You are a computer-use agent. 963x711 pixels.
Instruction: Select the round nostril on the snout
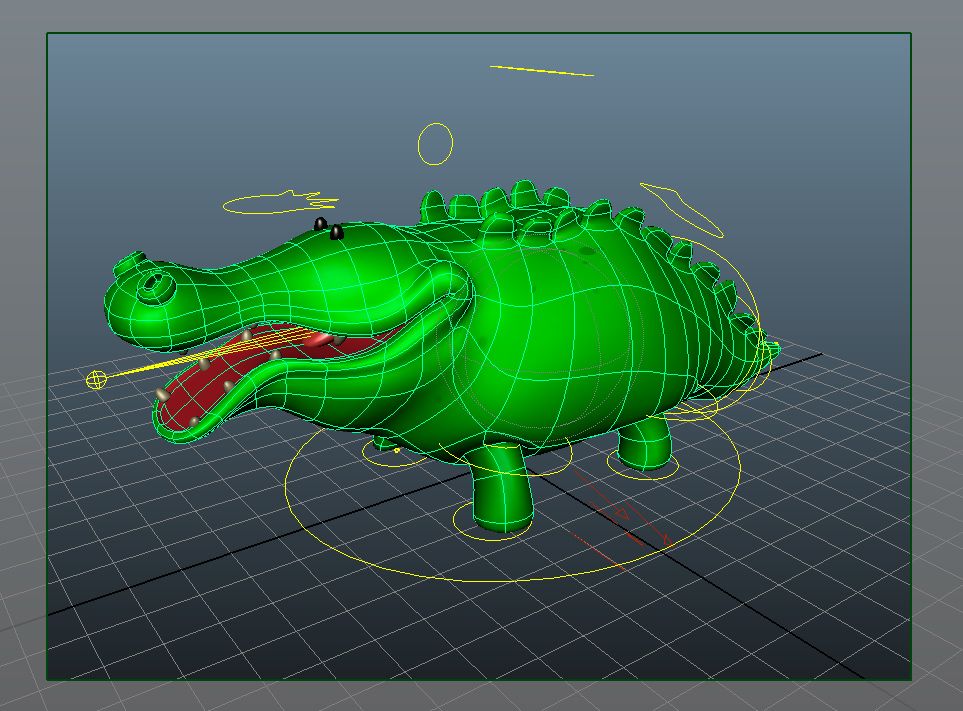tap(156, 284)
